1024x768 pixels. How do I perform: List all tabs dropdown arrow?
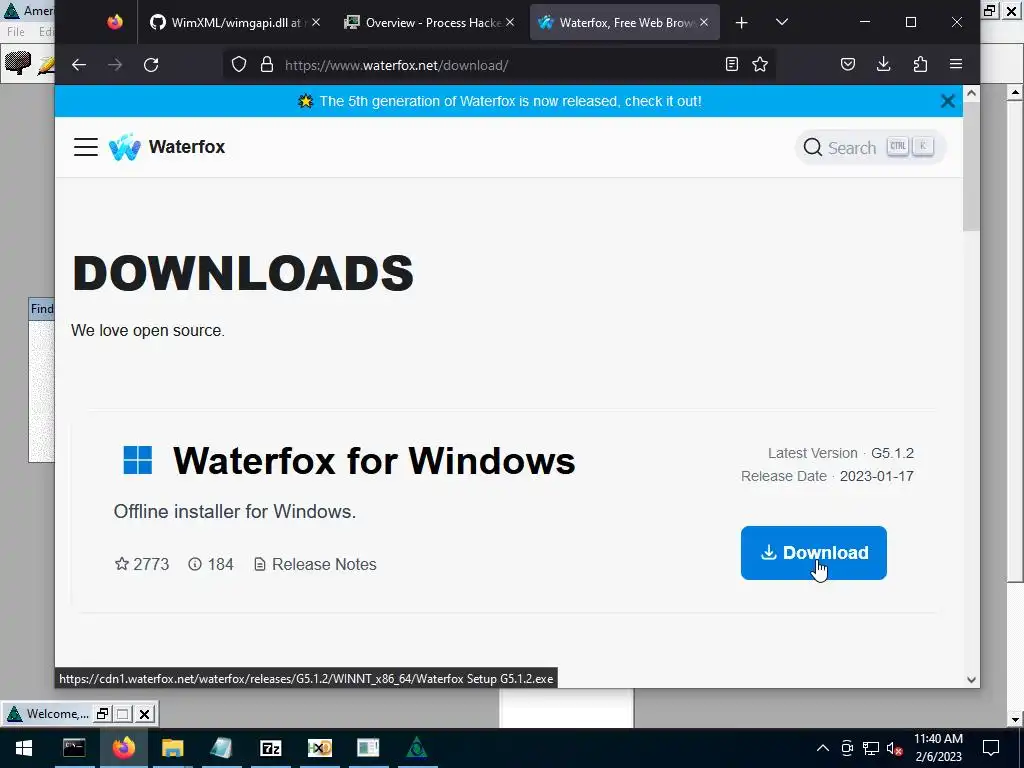coord(782,22)
